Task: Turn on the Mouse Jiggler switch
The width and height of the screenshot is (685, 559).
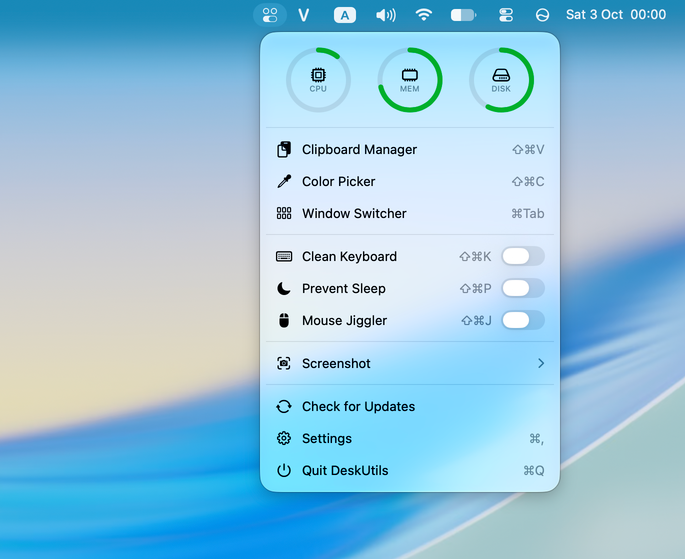Action: click(523, 321)
